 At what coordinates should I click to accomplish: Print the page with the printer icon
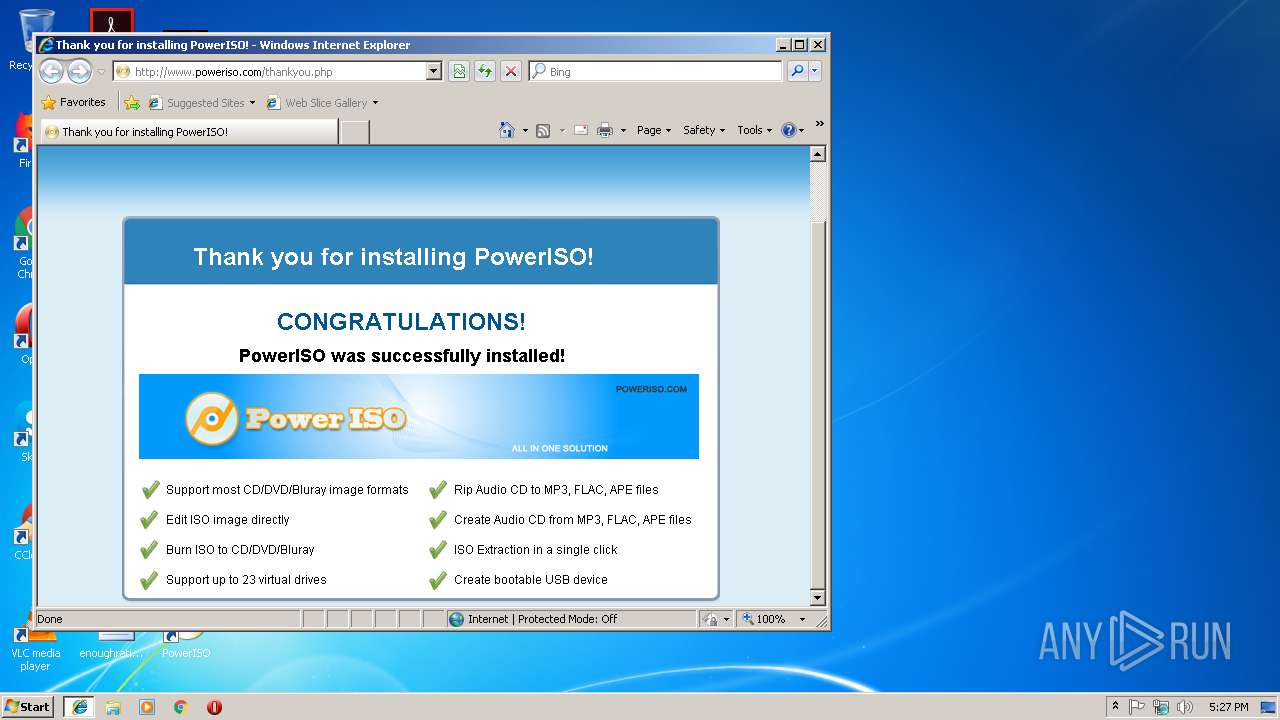point(605,130)
